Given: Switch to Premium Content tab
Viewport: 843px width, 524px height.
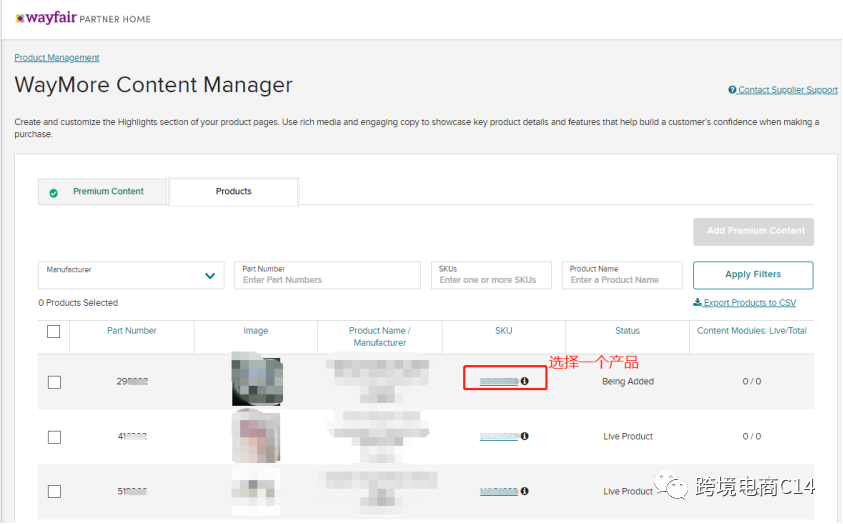Looking at the screenshot, I should click(x=102, y=191).
